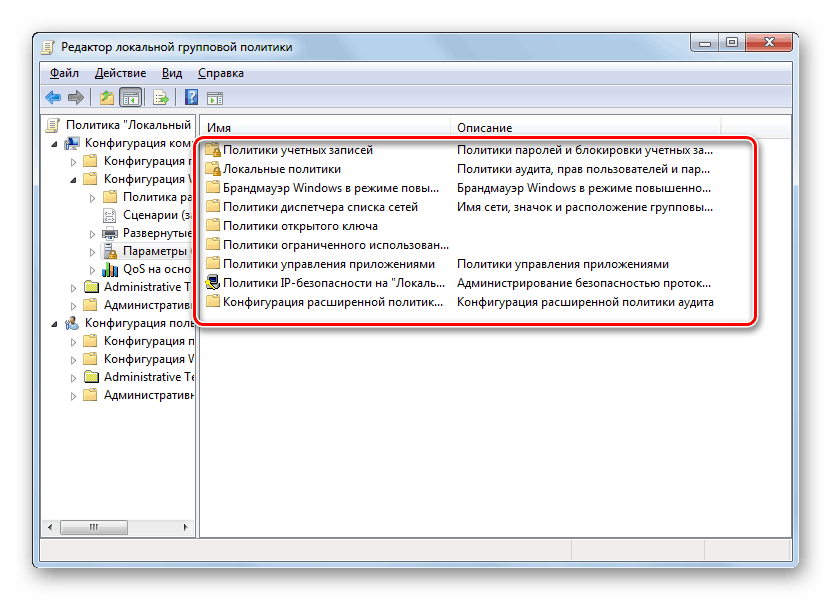Open the Справка menu
The height and width of the screenshot is (601, 832).
(221, 73)
